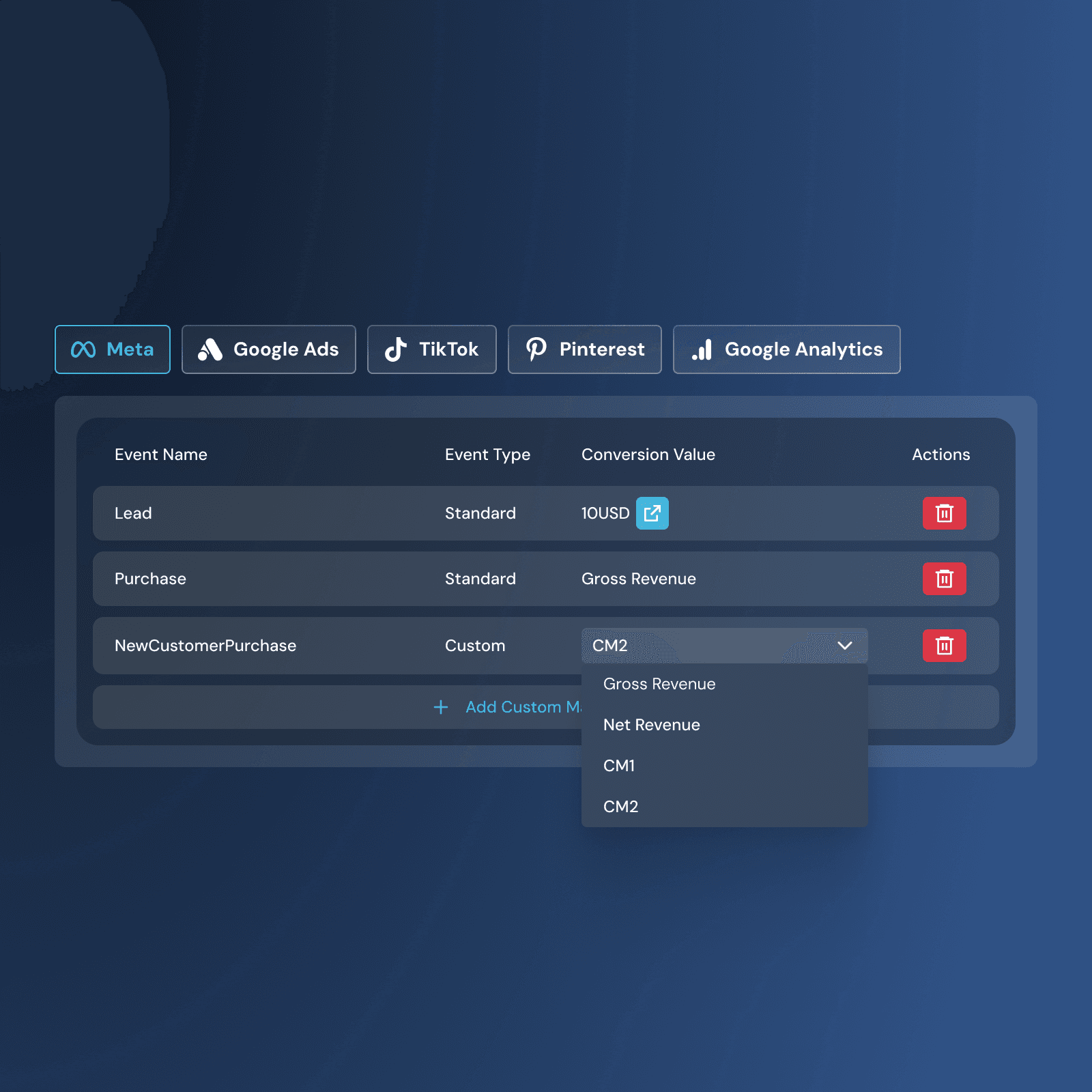Image resolution: width=1092 pixels, height=1092 pixels.
Task: Collapse the CM2 conversion value dropdown
Action: coord(725,646)
